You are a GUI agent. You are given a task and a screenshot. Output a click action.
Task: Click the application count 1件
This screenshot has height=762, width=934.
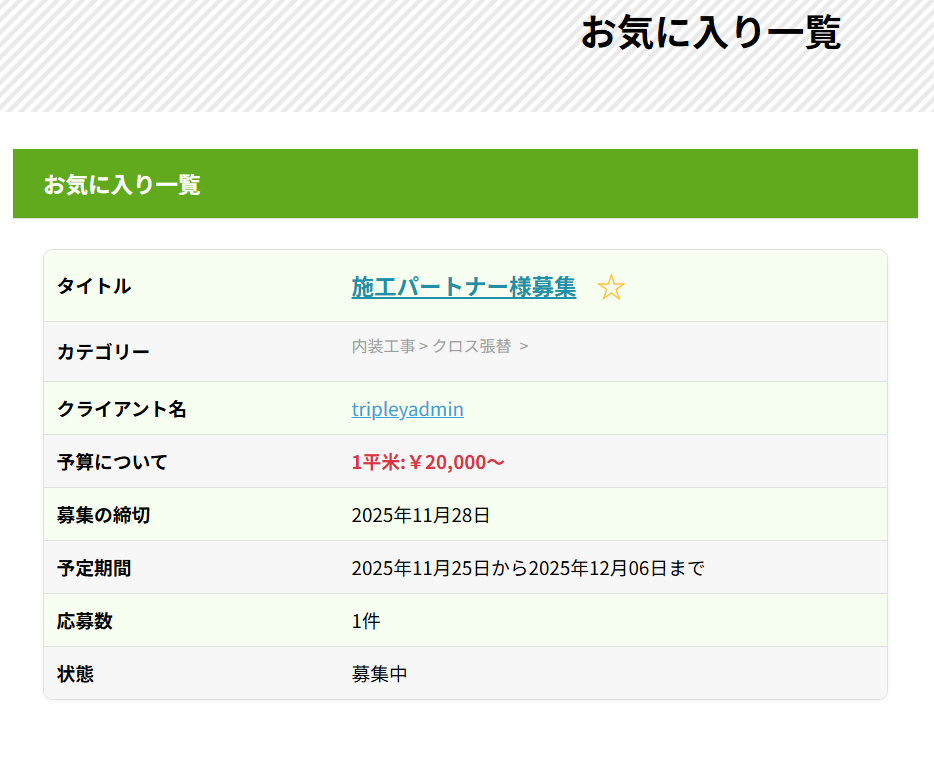366,621
